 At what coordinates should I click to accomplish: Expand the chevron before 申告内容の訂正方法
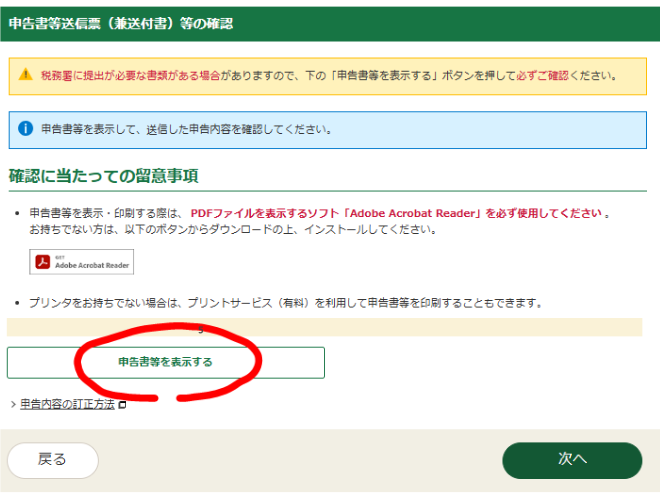tap(13, 405)
